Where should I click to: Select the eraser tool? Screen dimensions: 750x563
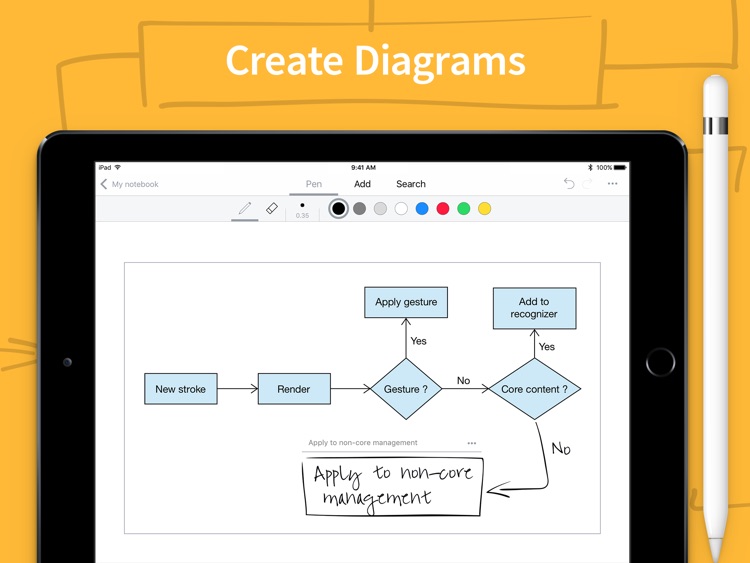click(272, 208)
